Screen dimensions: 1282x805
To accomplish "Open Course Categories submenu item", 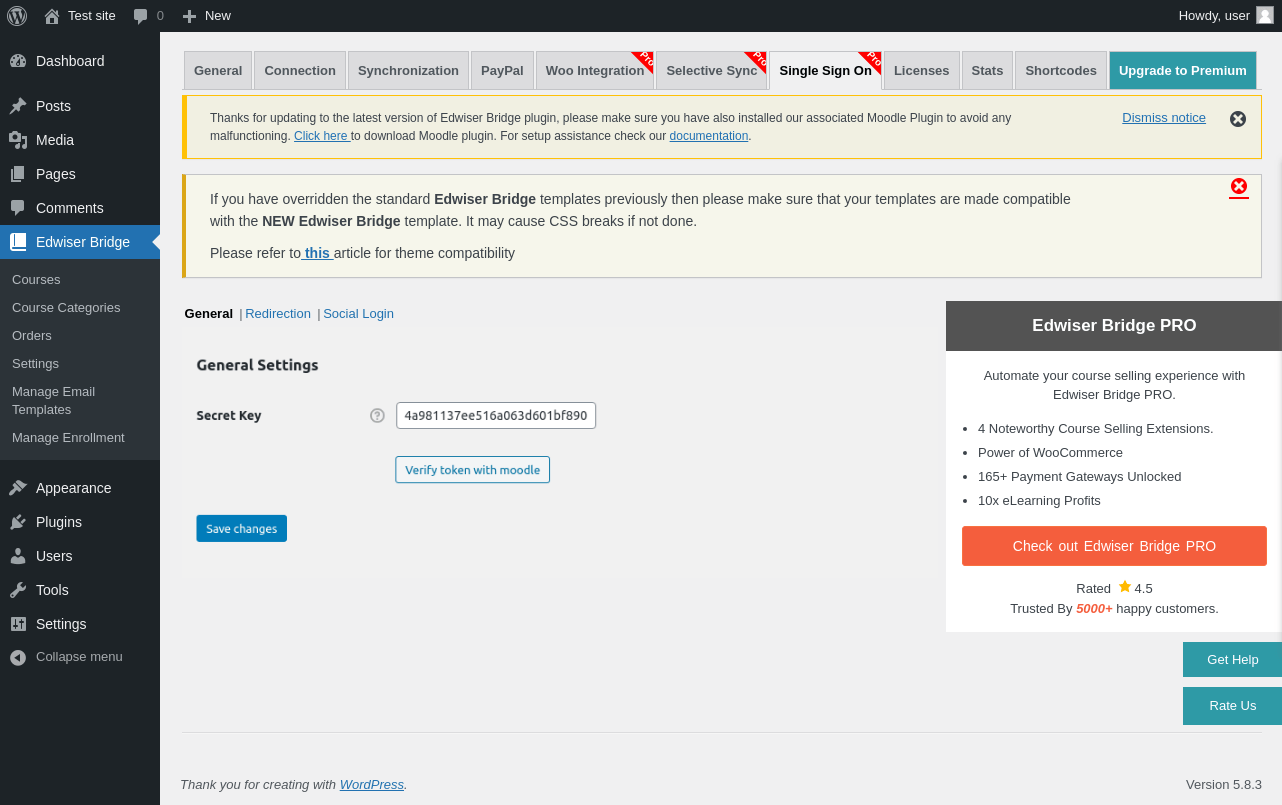I will tap(66, 308).
